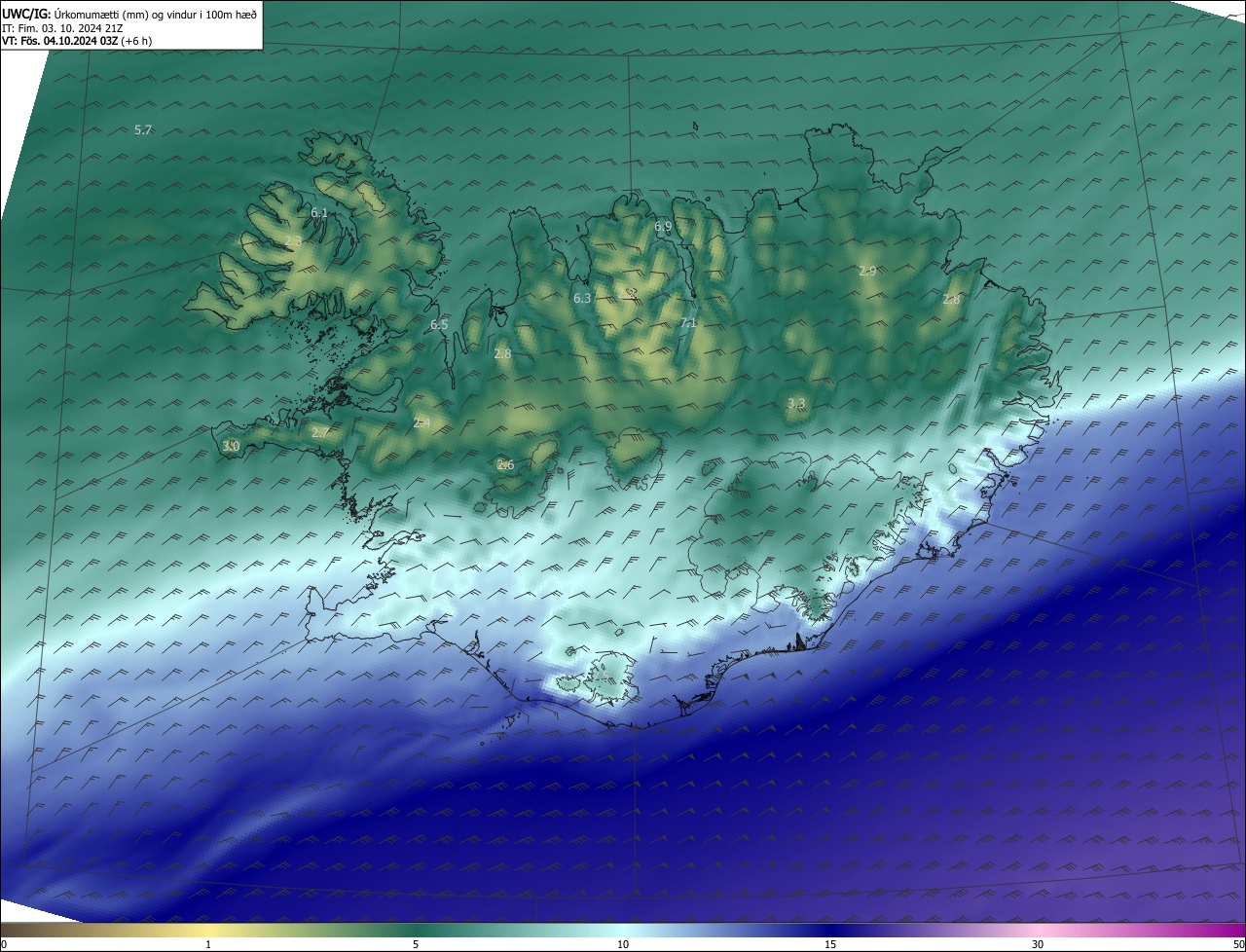Click the 5 tick on the color scale
This screenshot has height=952, width=1246.
416,944
